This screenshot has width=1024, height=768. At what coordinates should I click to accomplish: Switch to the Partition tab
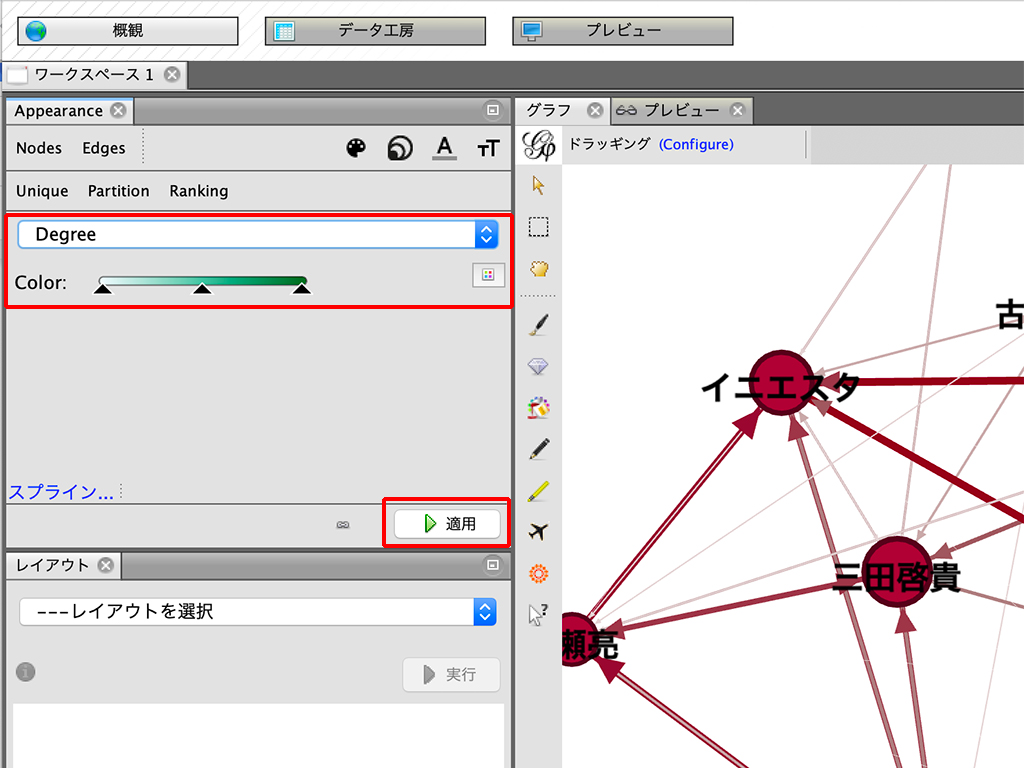[118, 191]
